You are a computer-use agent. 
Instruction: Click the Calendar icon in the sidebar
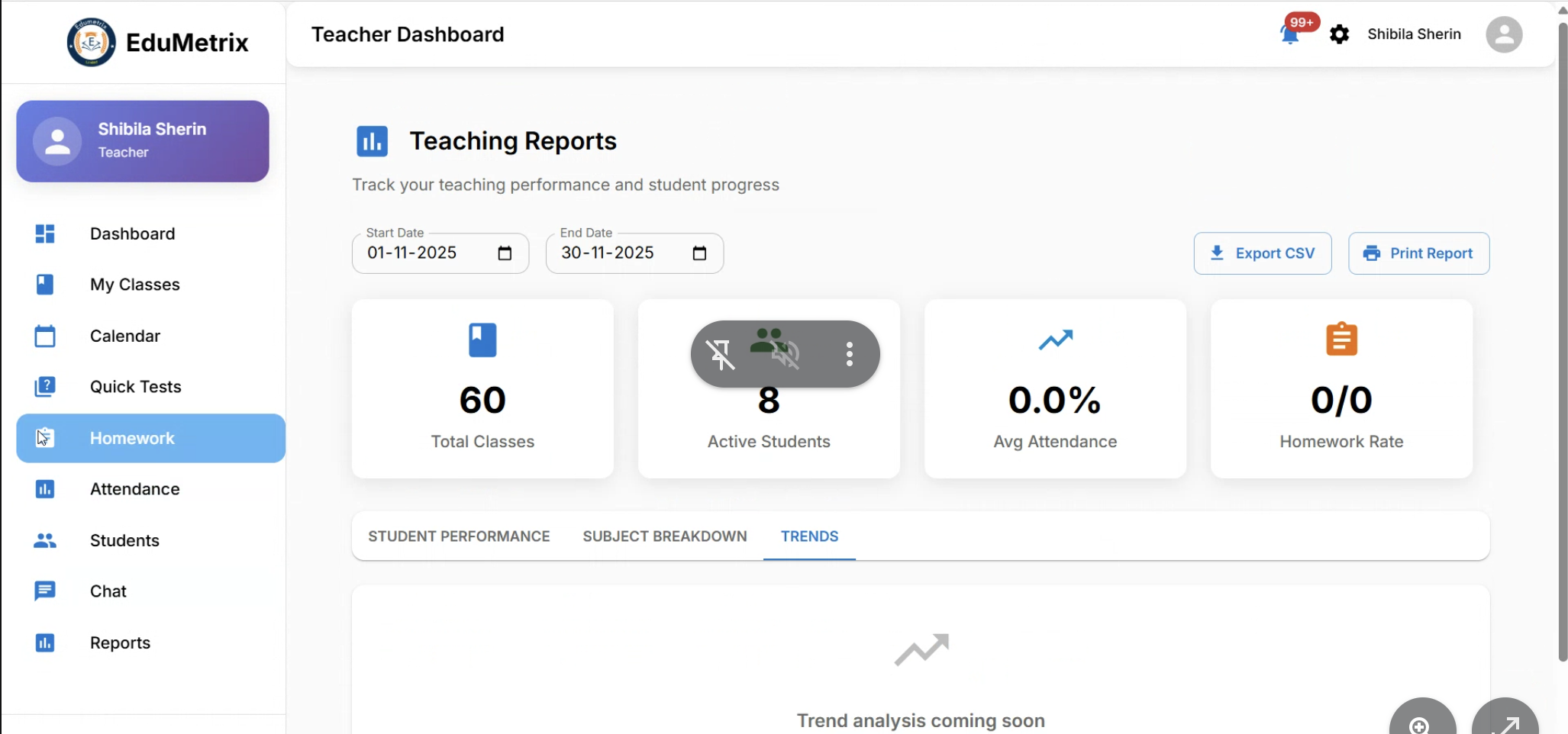45,336
